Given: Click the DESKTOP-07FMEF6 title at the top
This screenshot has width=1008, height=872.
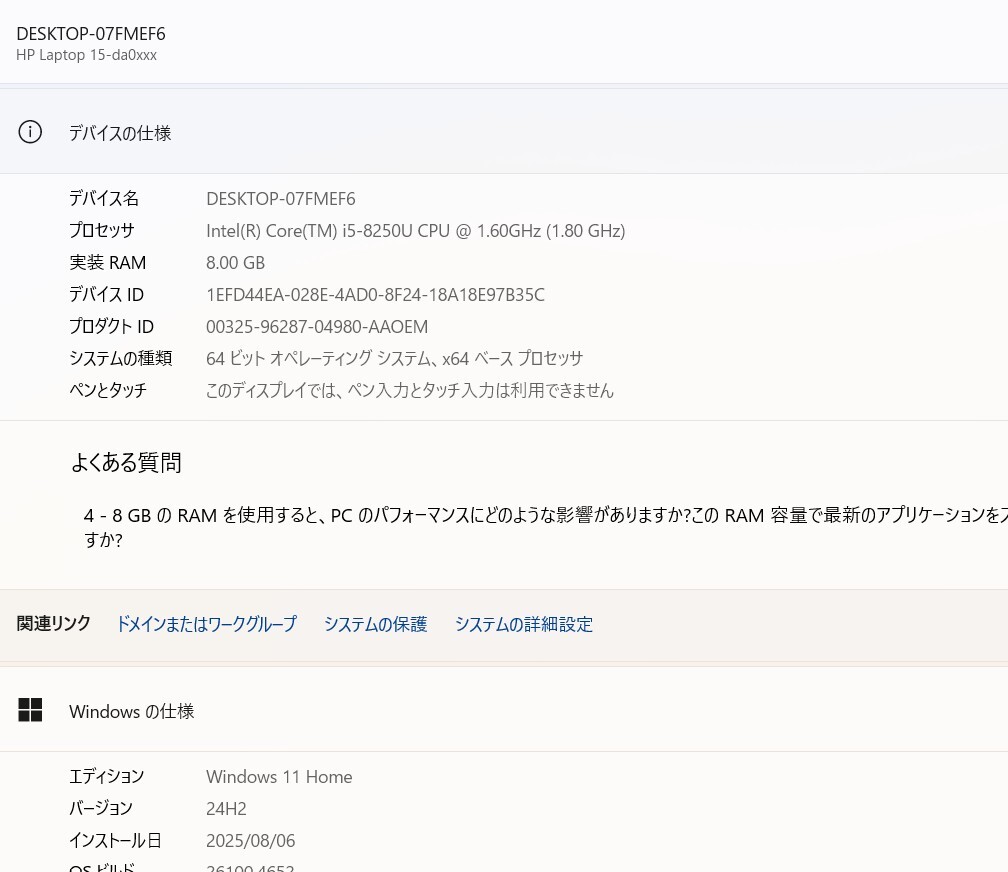Looking at the screenshot, I should click(x=91, y=33).
